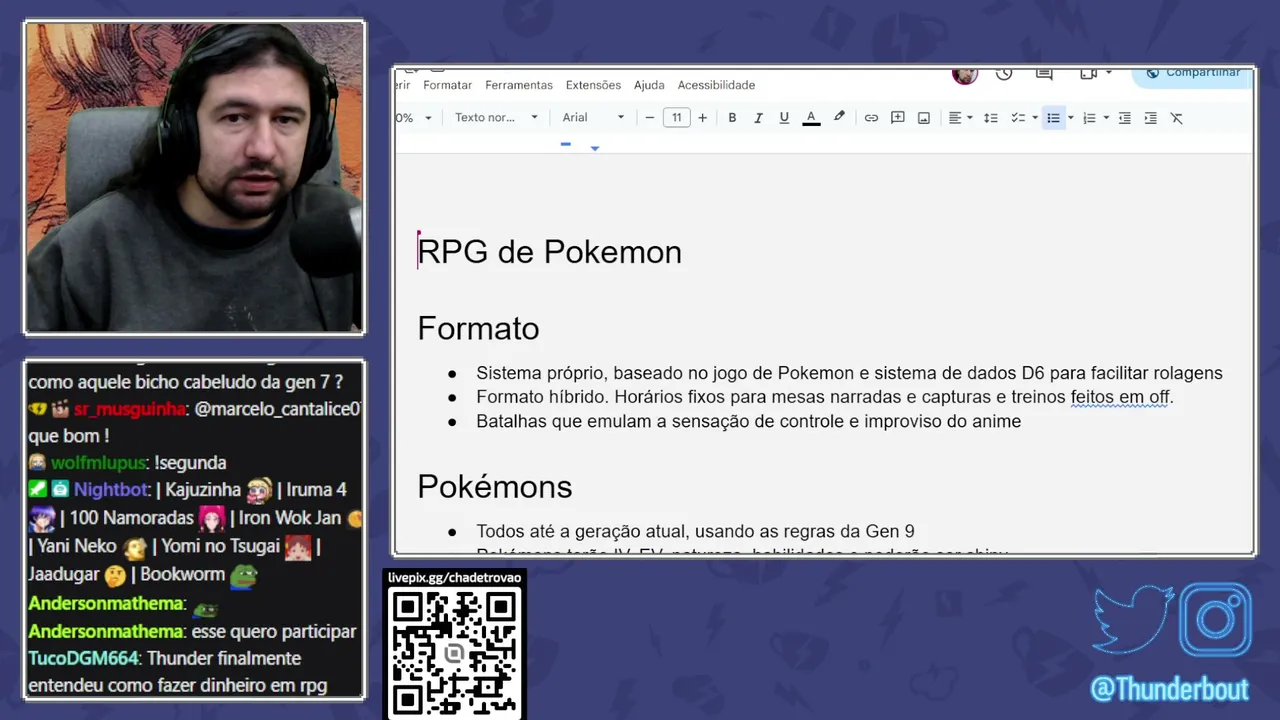Click the bullet about Gen 9 rules

(695, 531)
